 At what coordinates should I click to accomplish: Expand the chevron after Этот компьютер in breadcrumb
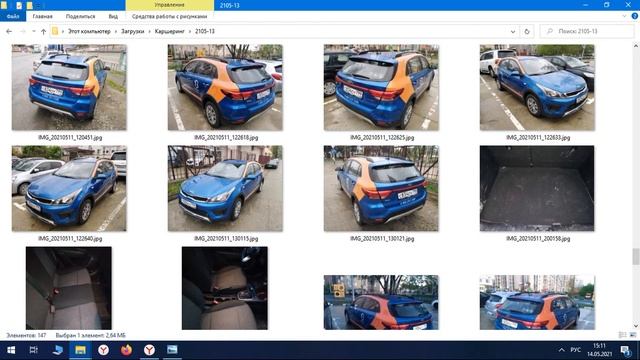pos(116,31)
